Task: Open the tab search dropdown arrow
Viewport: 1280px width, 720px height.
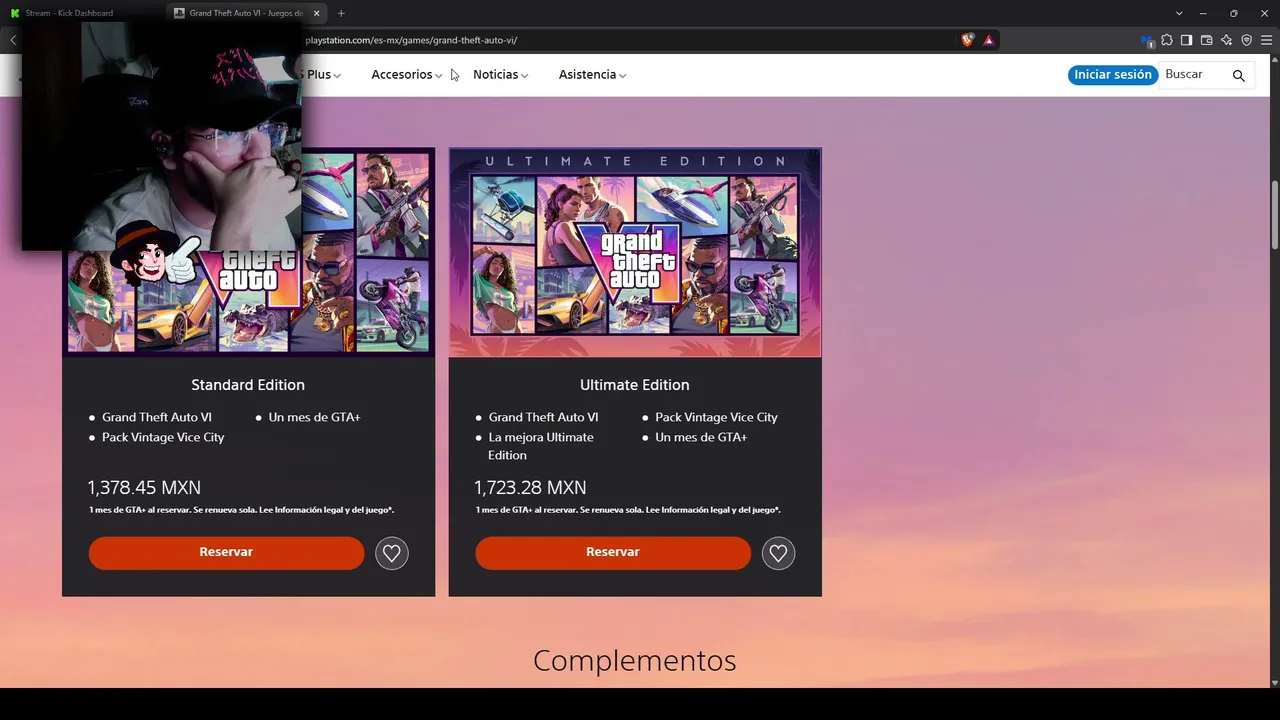Action: point(1179,13)
